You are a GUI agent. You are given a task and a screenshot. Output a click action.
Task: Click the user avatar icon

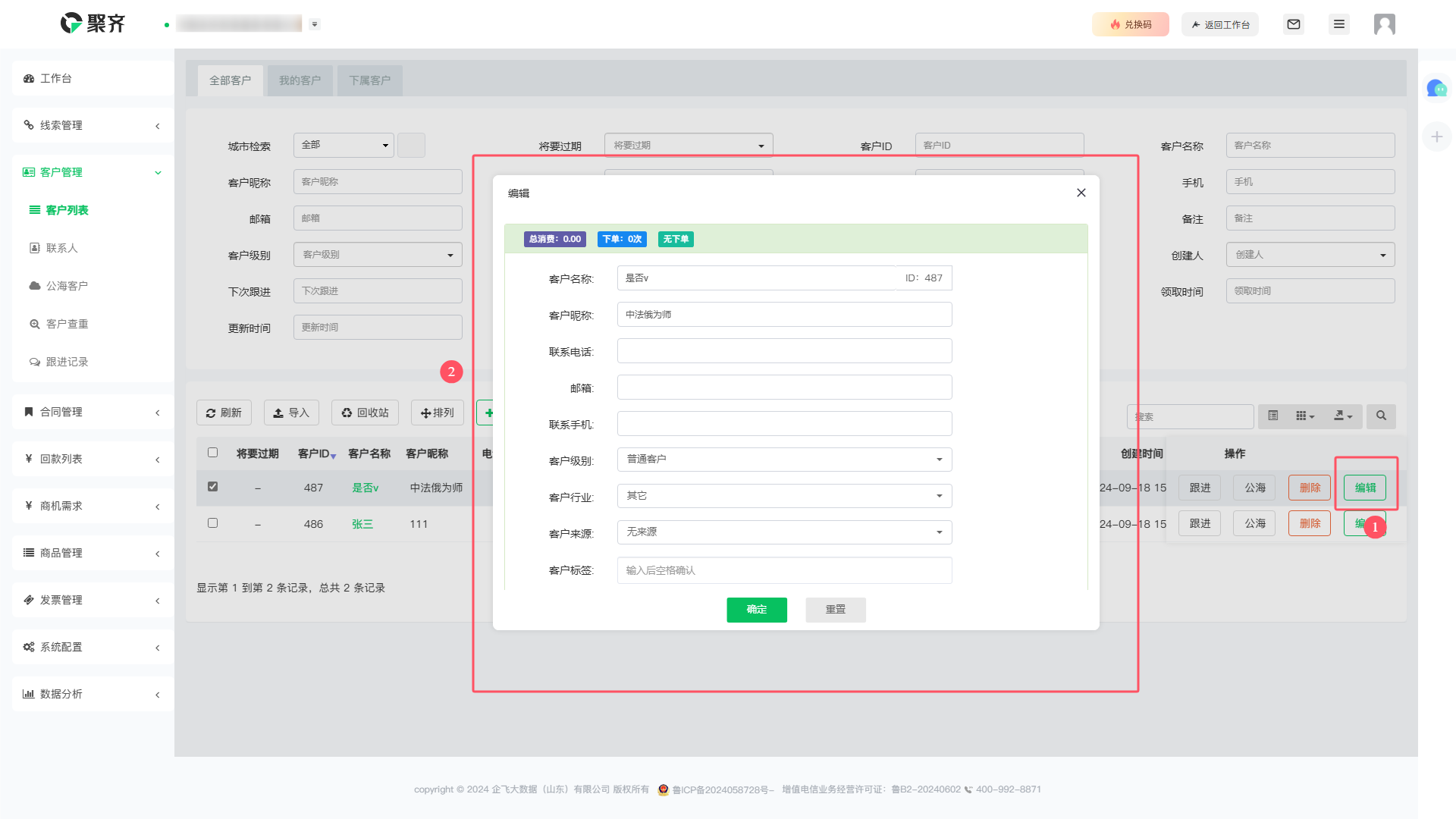point(1385,24)
